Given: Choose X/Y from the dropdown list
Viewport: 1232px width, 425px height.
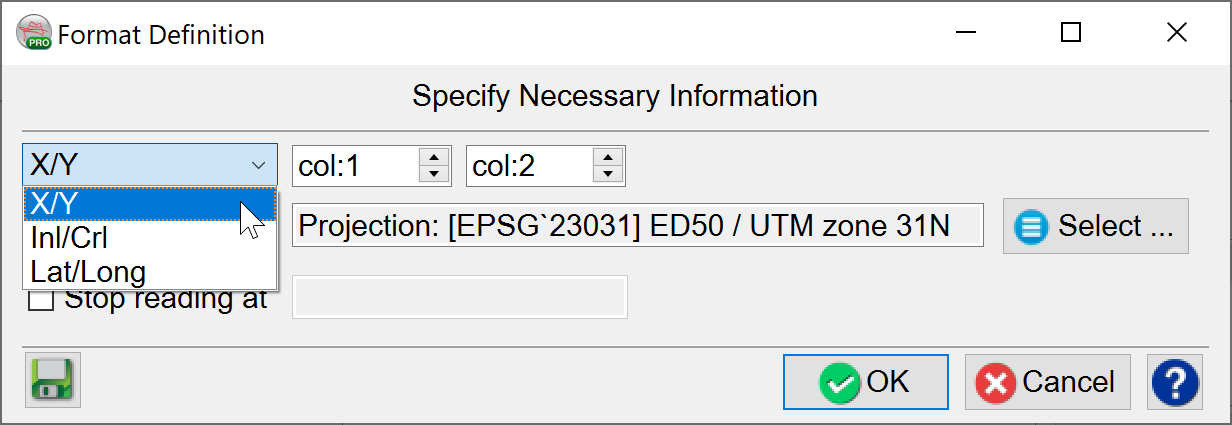Looking at the screenshot, I should 150,203.
